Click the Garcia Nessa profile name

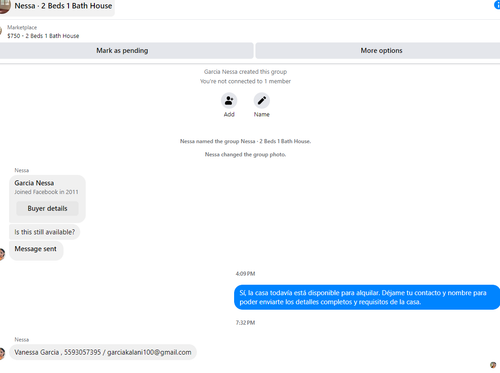(34, 183)
